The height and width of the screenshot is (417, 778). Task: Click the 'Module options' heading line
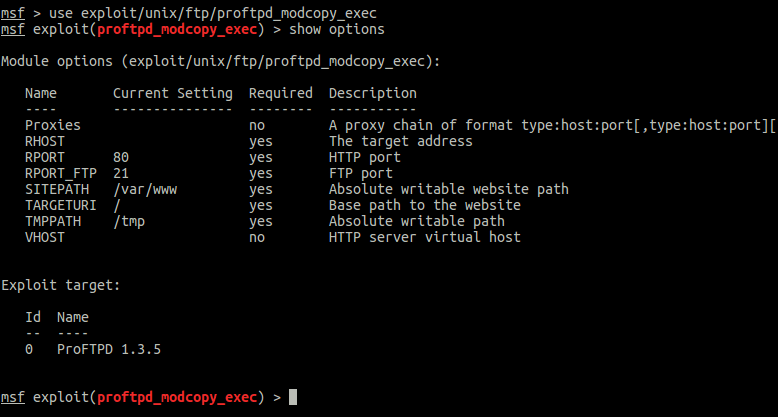220,62
